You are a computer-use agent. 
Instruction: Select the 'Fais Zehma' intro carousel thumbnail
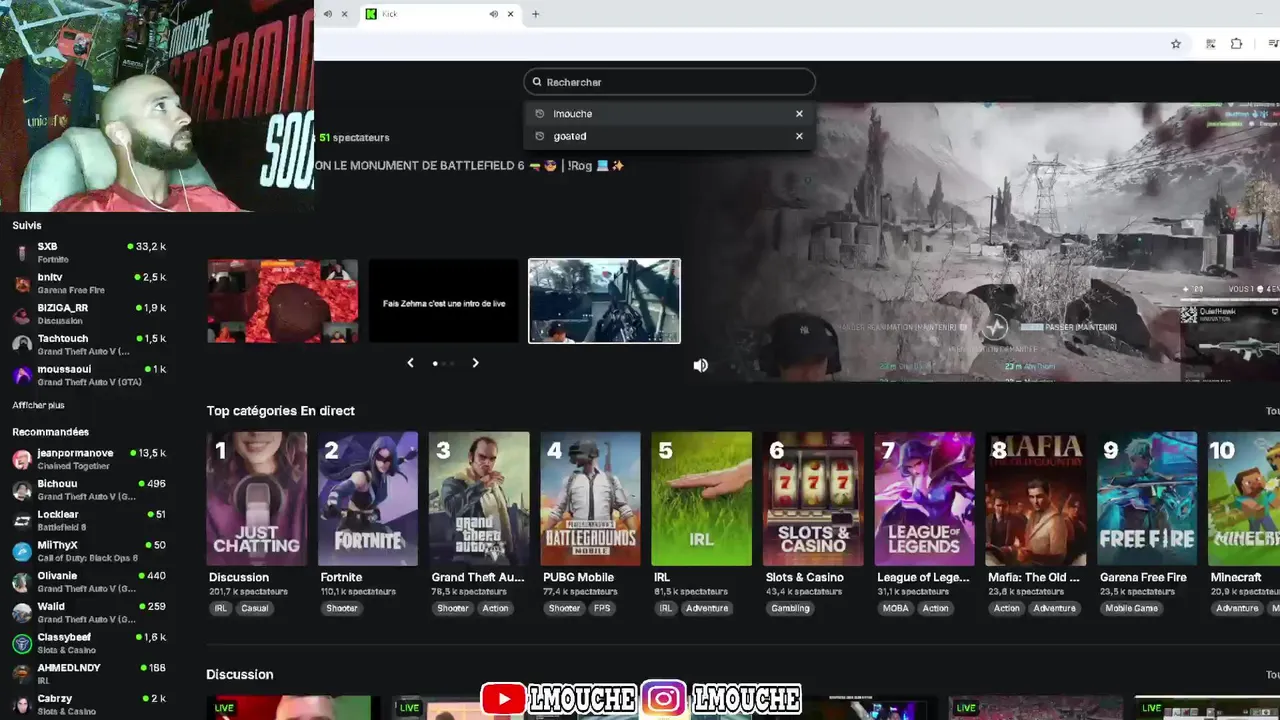coord(444,301)
